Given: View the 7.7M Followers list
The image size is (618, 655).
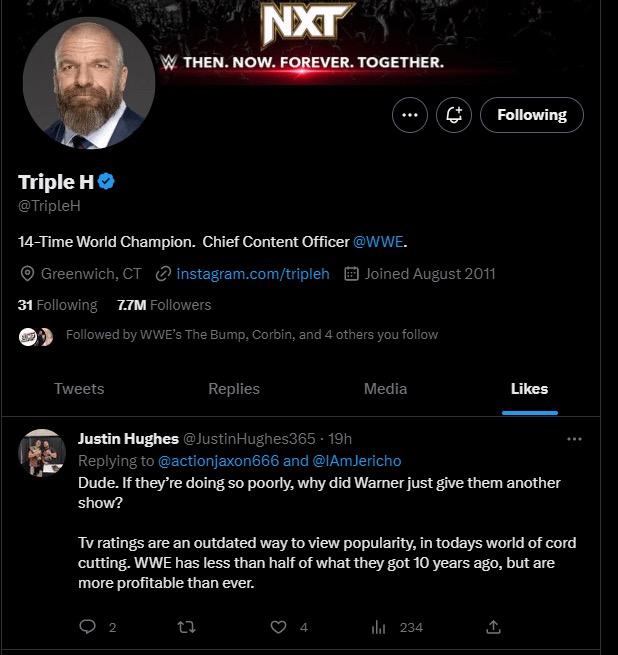Looking at the screenshot, I should point(164,305).
